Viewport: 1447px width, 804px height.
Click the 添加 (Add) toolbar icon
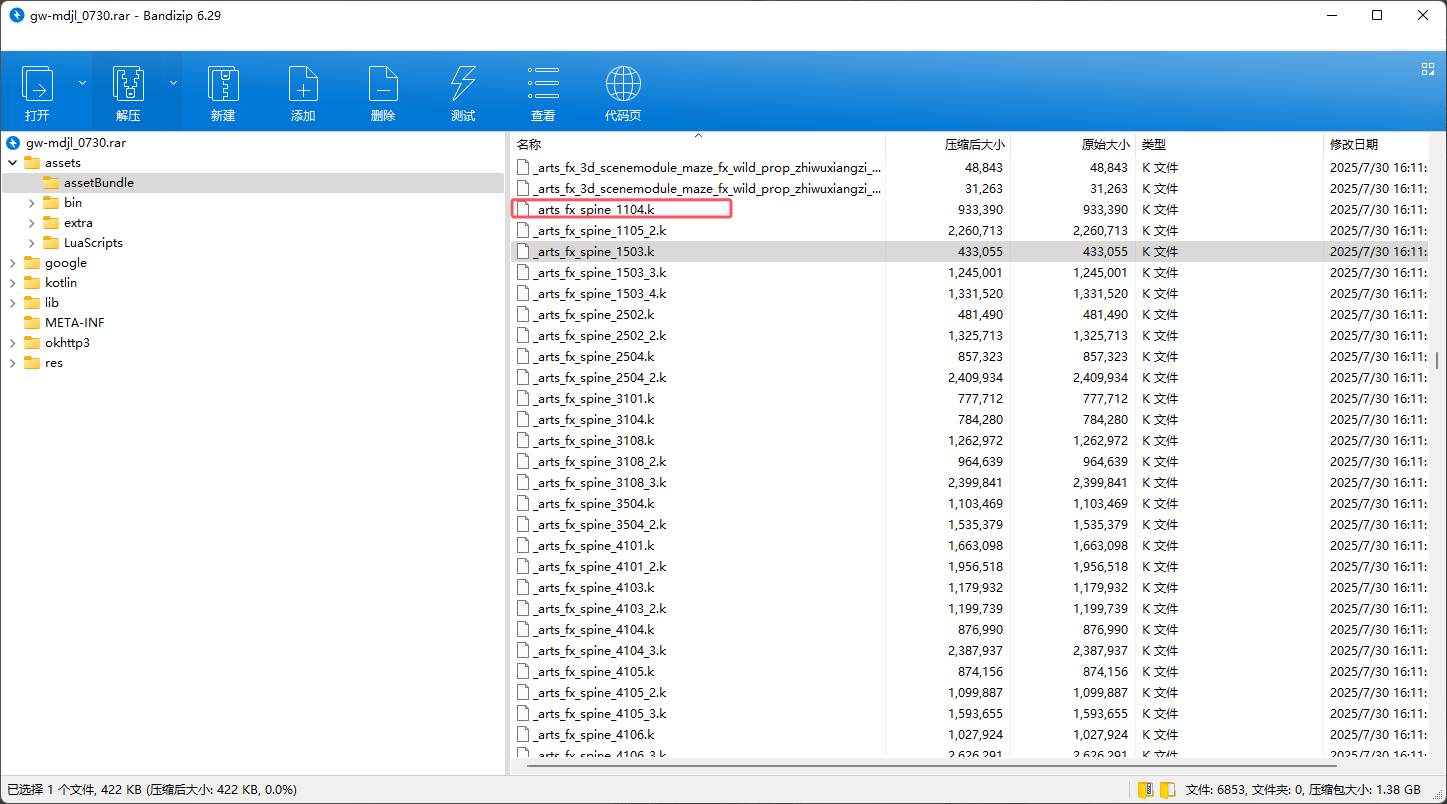tap(302, 85)
